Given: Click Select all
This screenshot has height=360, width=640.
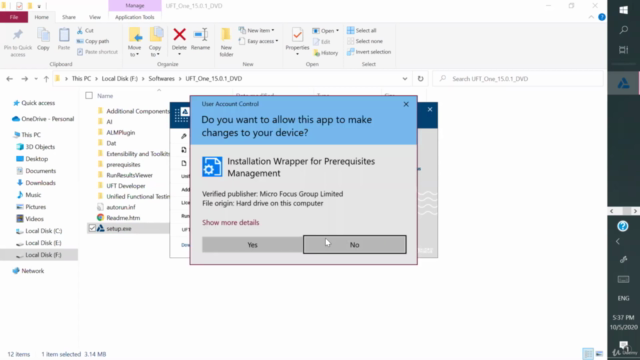Looking at the screenshot, I should 362,31.
